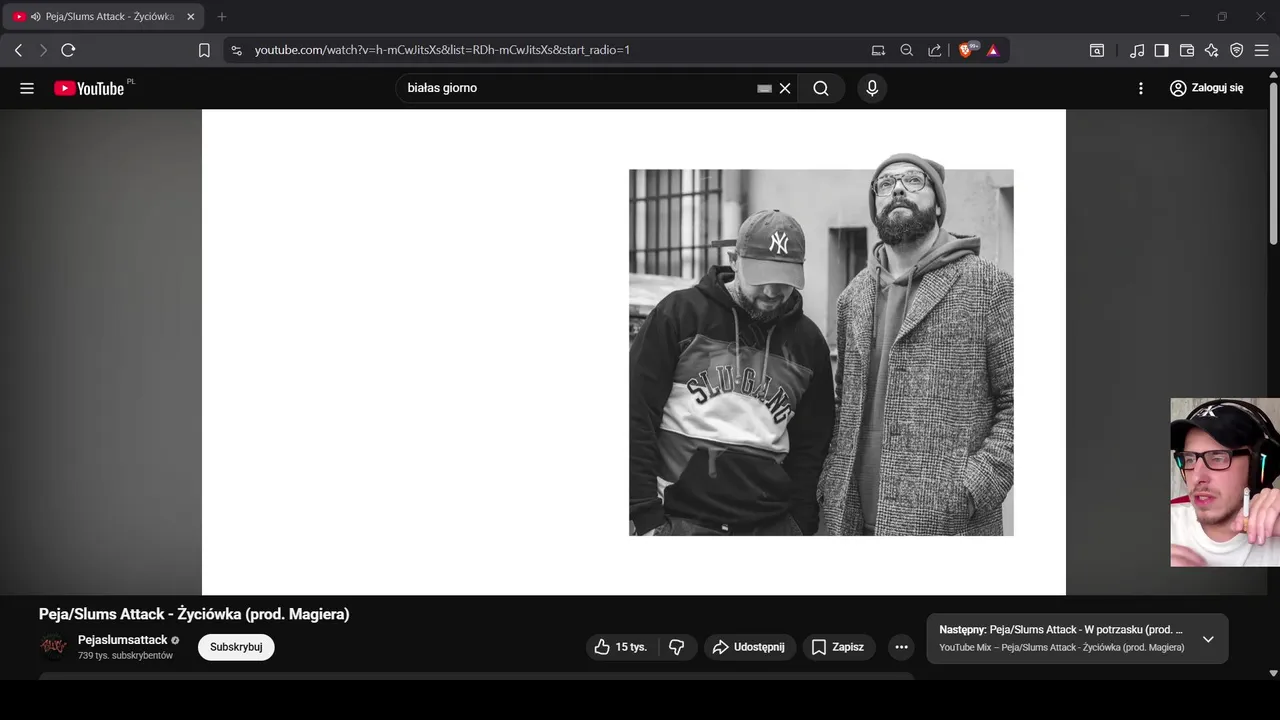The height and width of the screenshot is (720, 1280).
Task: Open site settings icon in address bar
Action: click(x=236, y=50)
